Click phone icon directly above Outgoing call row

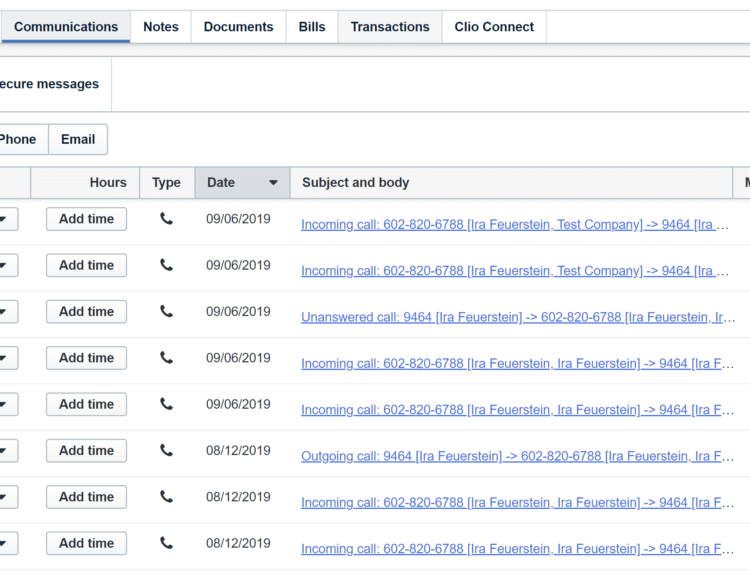click(x=166, y=404)
